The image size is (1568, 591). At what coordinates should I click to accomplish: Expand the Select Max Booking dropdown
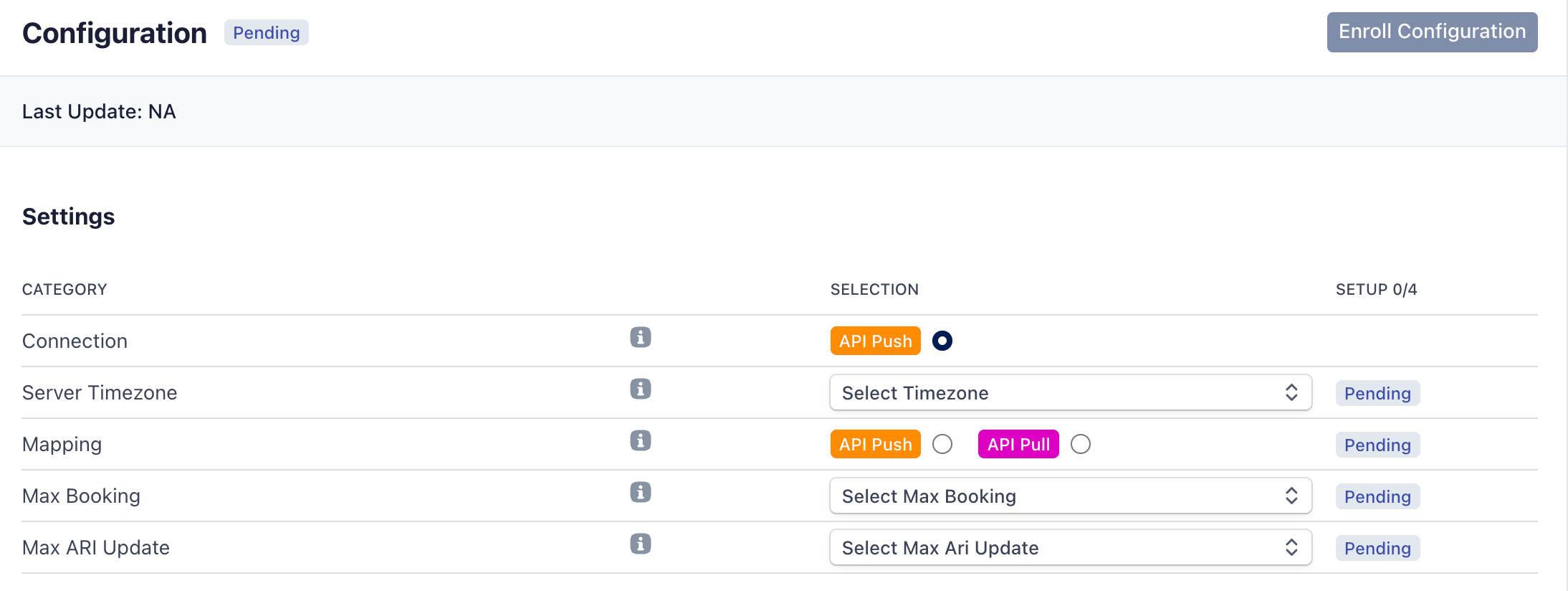pos(1070,496)
